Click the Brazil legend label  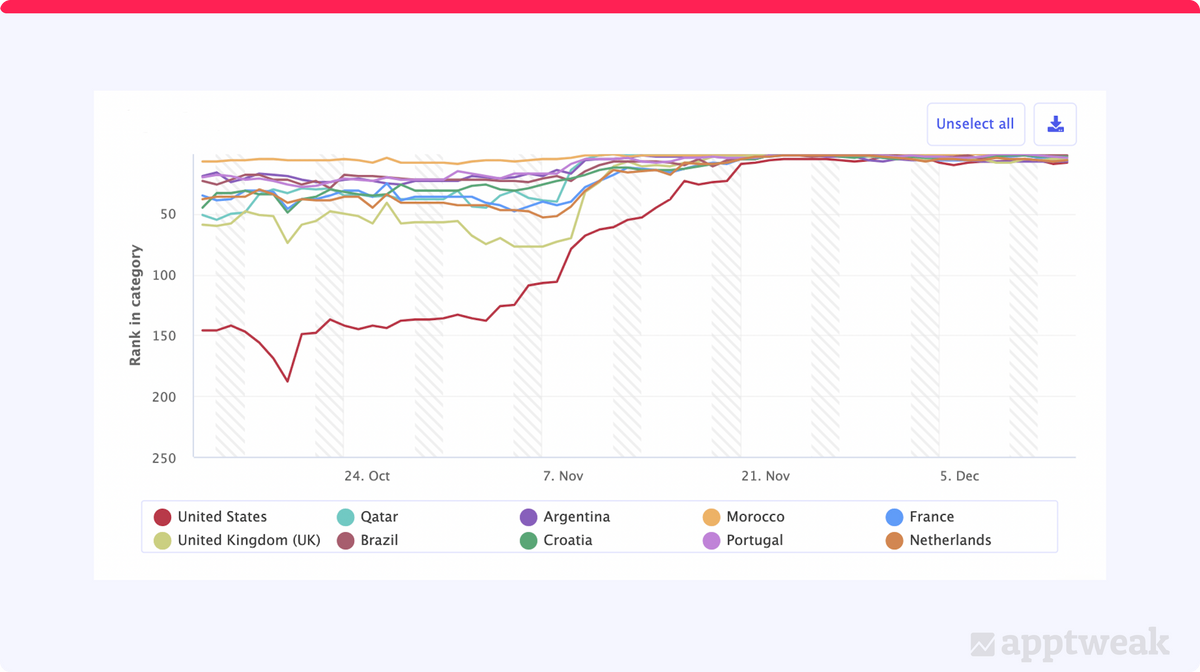(380, 540)
